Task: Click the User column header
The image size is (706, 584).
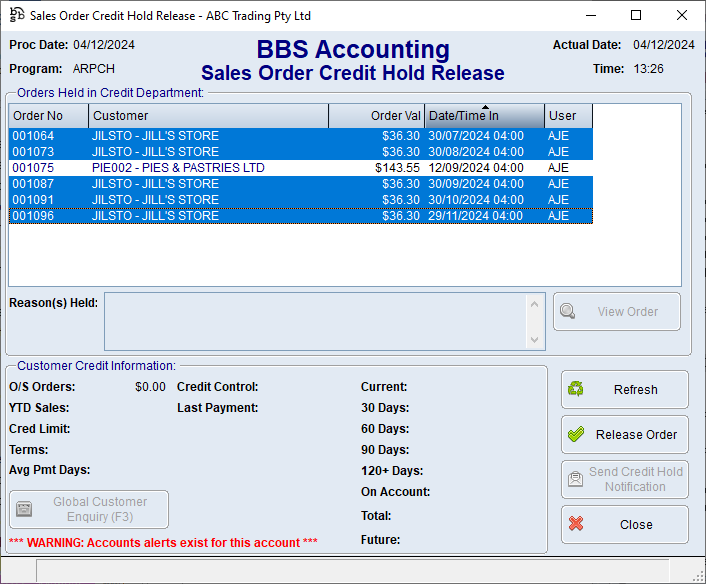Action: click(567, 116)
